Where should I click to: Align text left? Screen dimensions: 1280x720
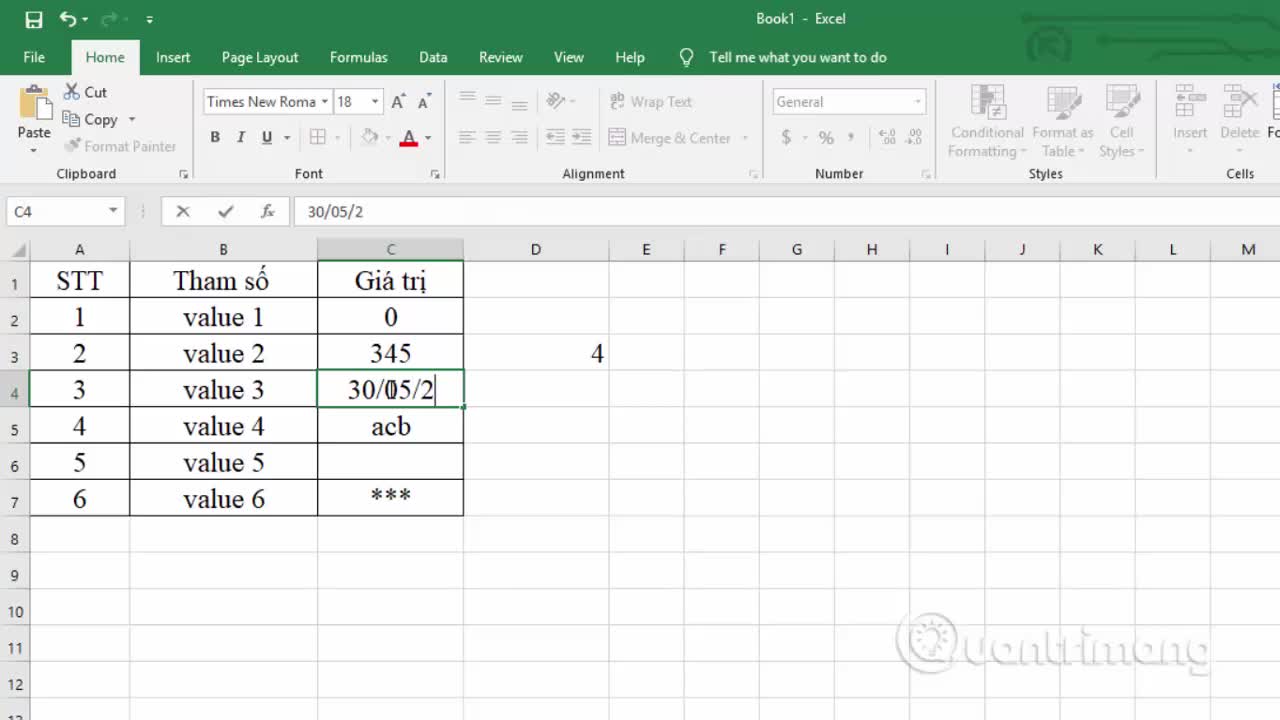point(467,138)
